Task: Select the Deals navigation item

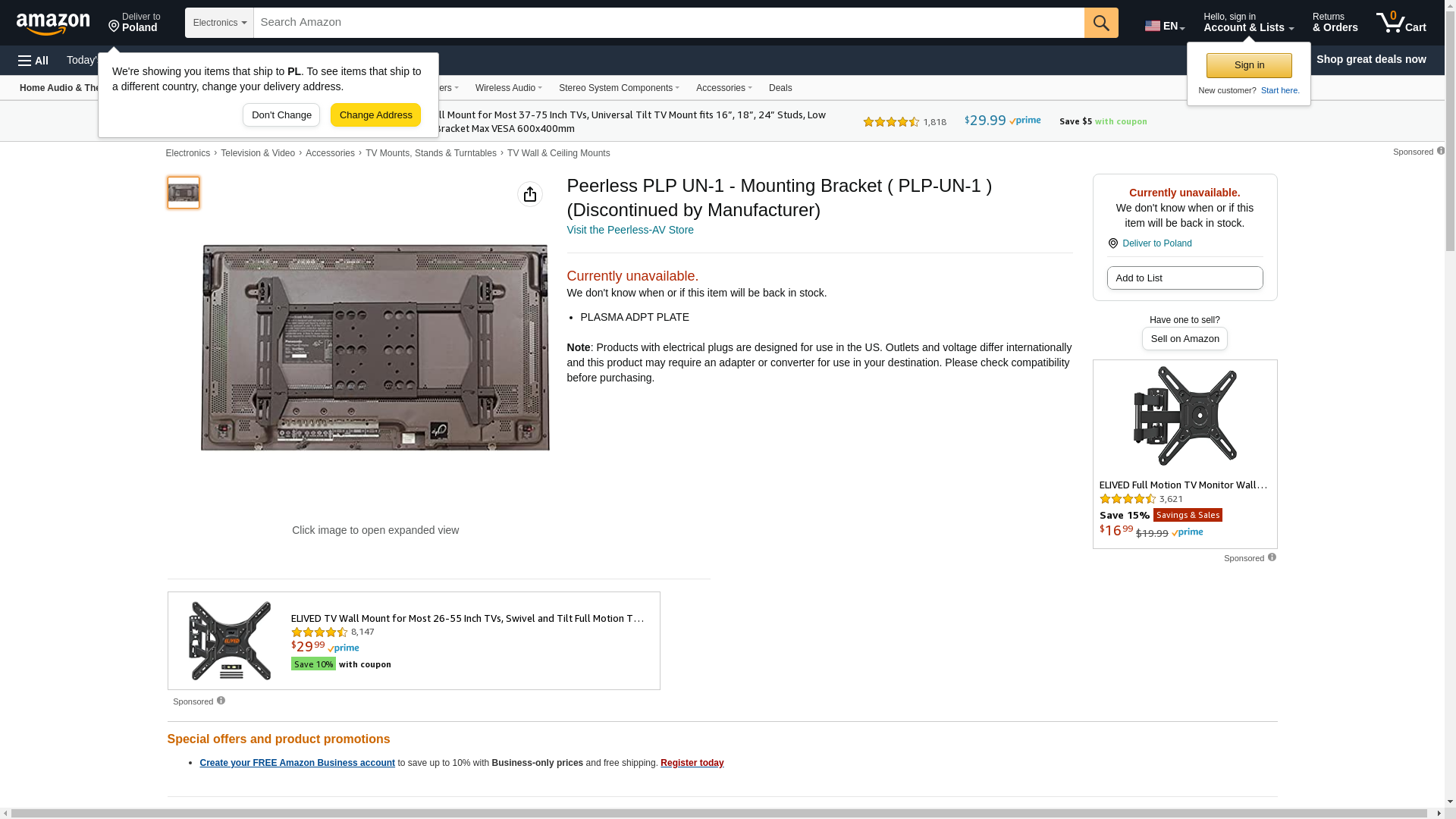Action: [x=780, y=88]
